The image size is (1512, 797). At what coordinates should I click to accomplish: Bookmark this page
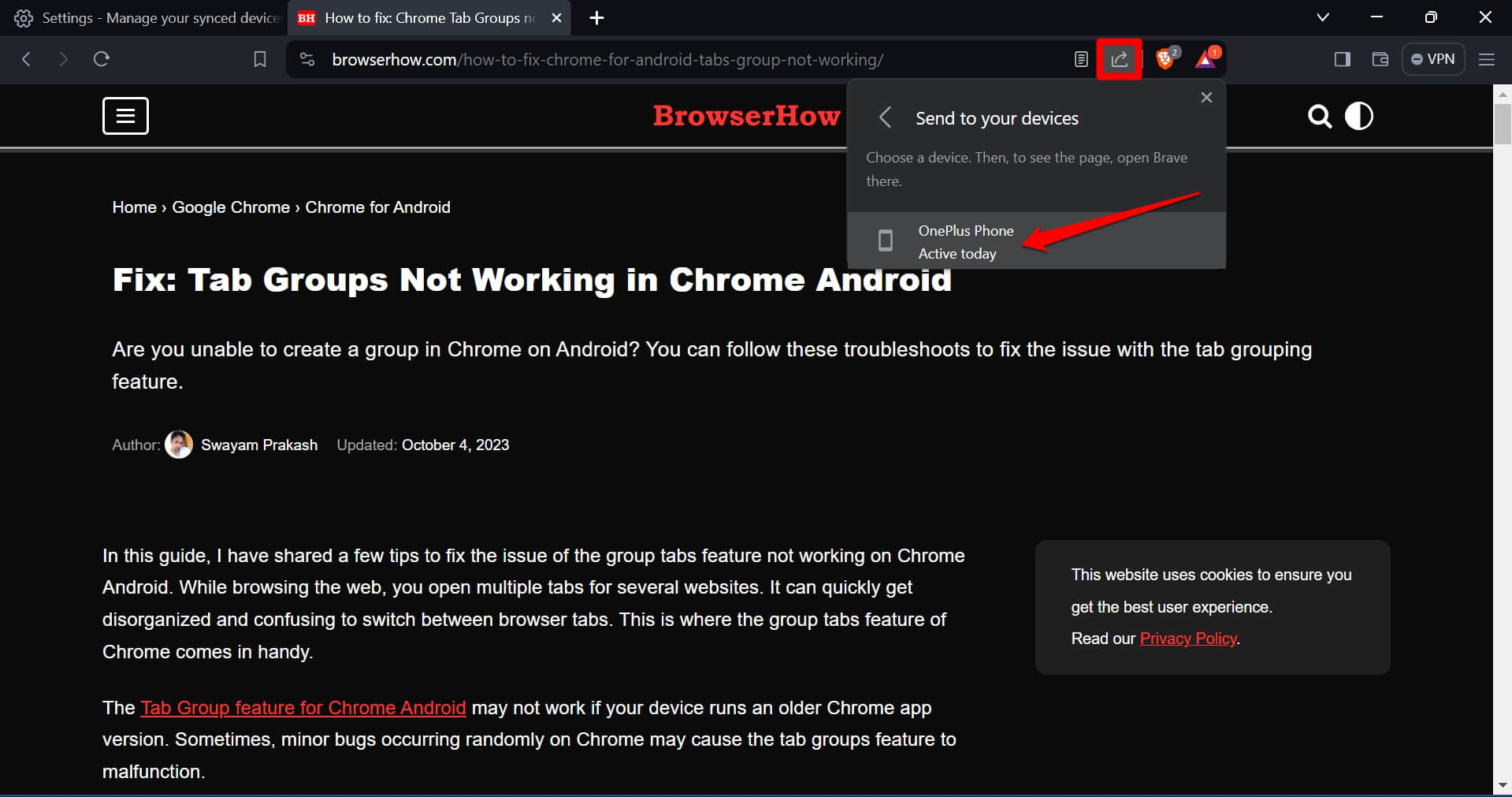coord(260,59)
